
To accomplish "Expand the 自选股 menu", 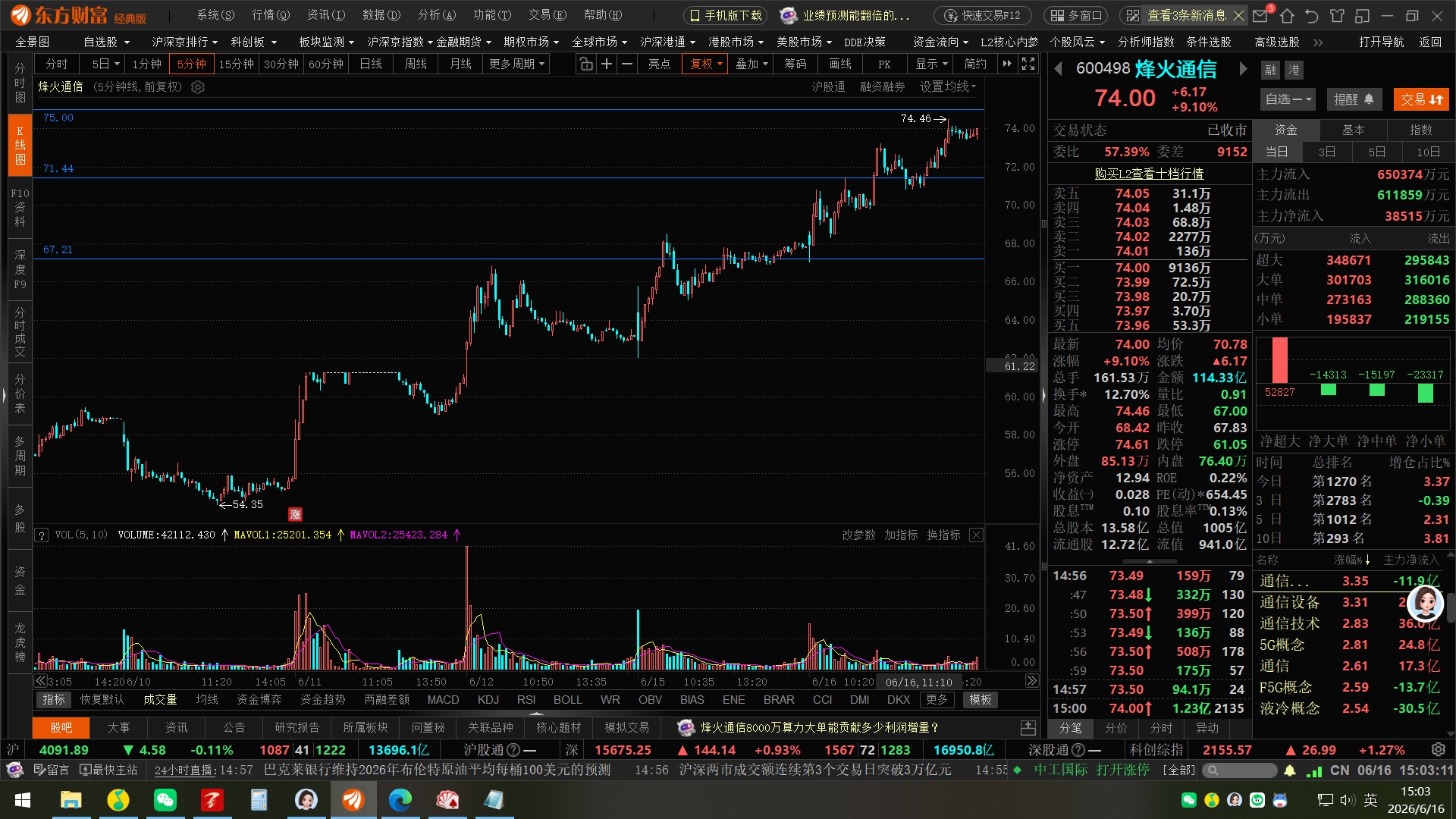I will click(107, 42).
